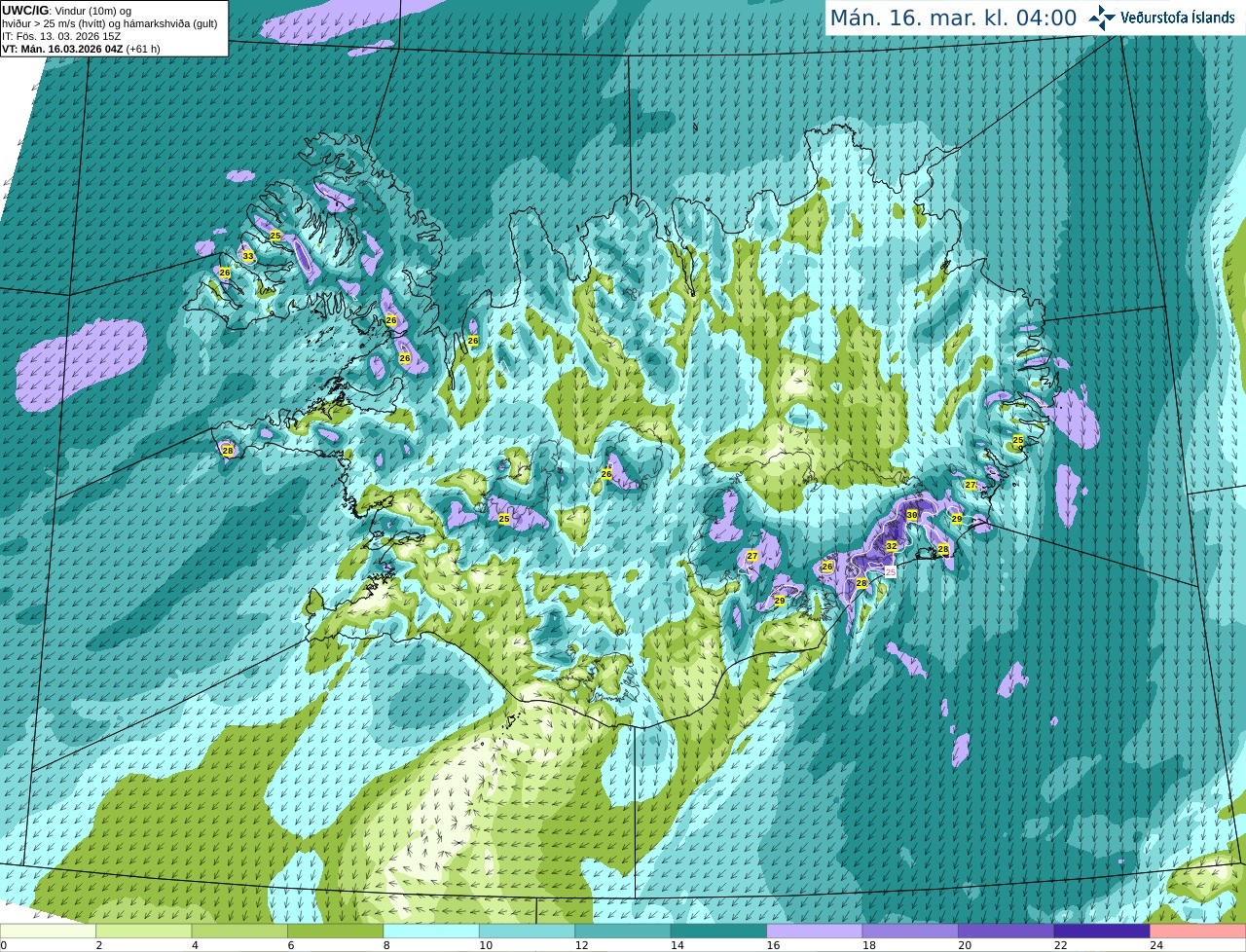The width and height of the screenshot is (1246, 952).
Task: Click the hviður > 25 m/s description line
Action: coord(109,23)
